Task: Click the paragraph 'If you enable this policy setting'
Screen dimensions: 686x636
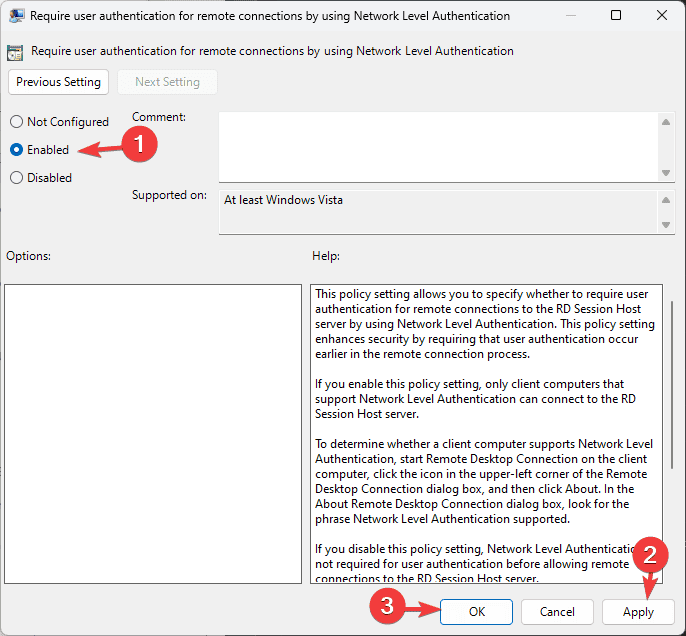Action: point(476,398)
